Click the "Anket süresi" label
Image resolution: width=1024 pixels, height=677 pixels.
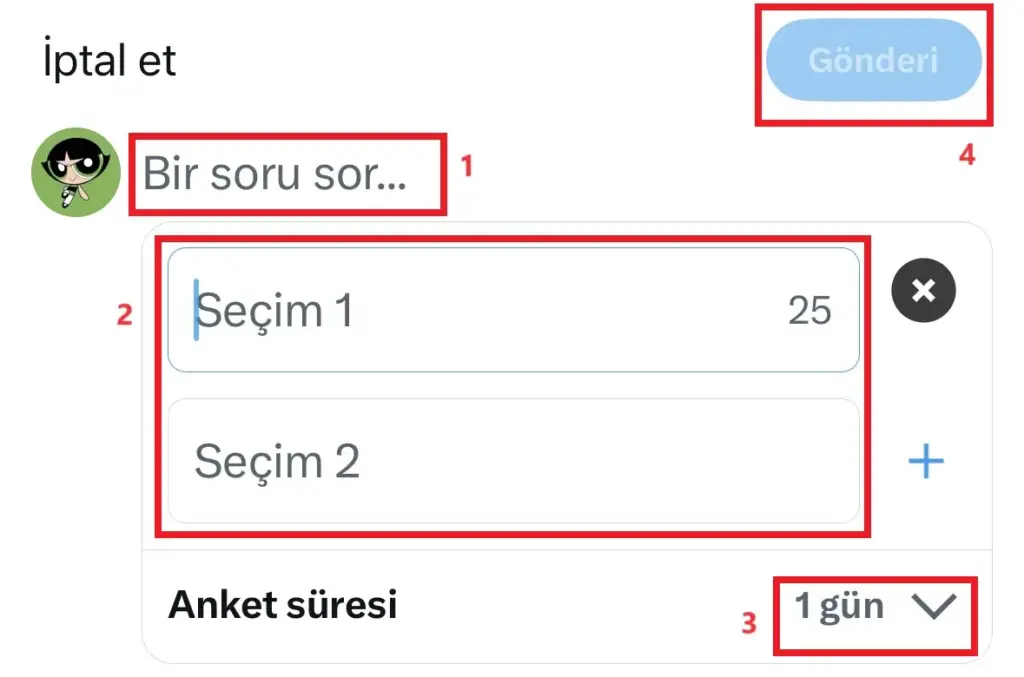tap(282, 604)
